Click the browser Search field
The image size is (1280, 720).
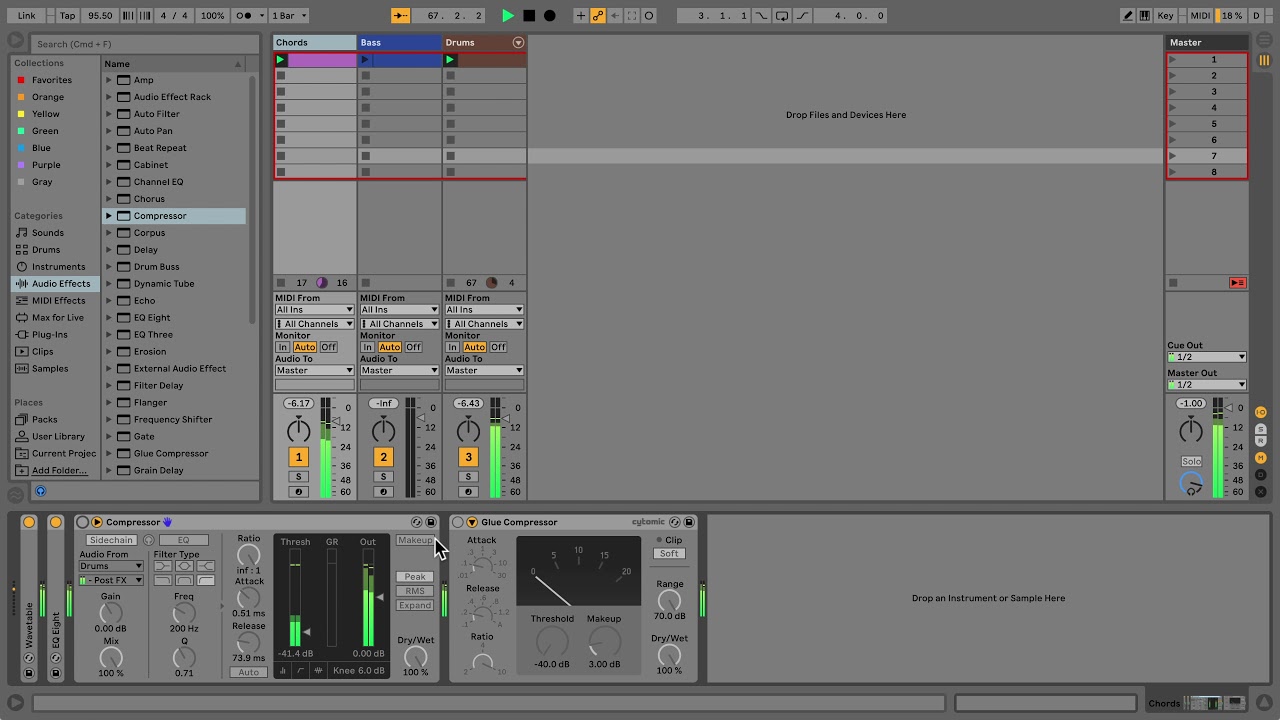pyautogui.click(x=145, y=44)
